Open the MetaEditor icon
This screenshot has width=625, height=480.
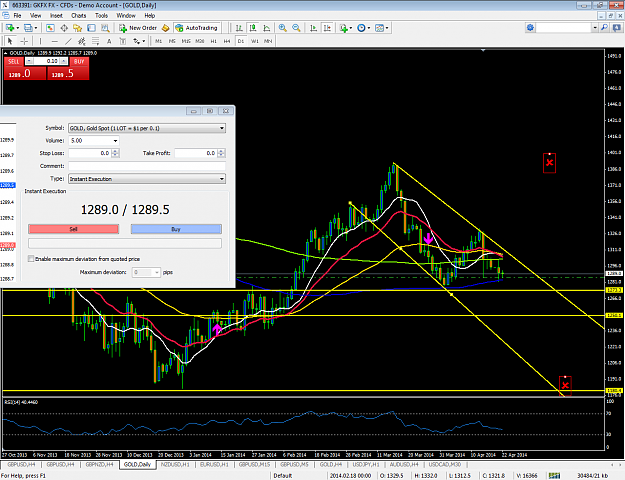coord(165,28)
